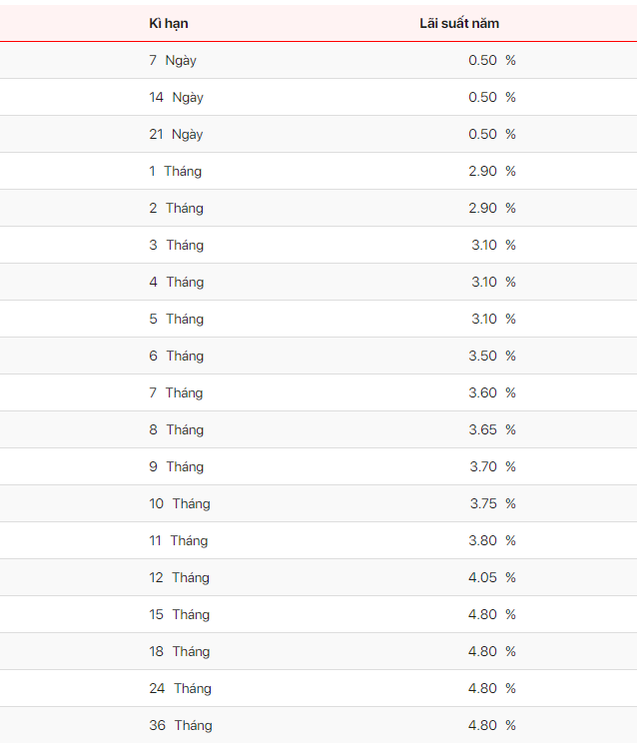Click the 3.65 % interest rate

tap(492, 430)
